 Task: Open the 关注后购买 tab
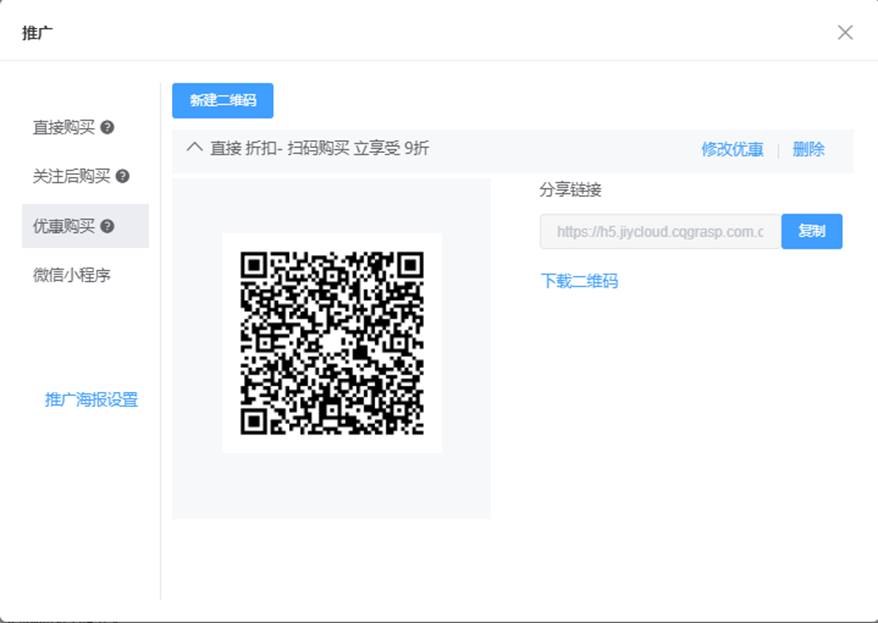tap(72, 176)
